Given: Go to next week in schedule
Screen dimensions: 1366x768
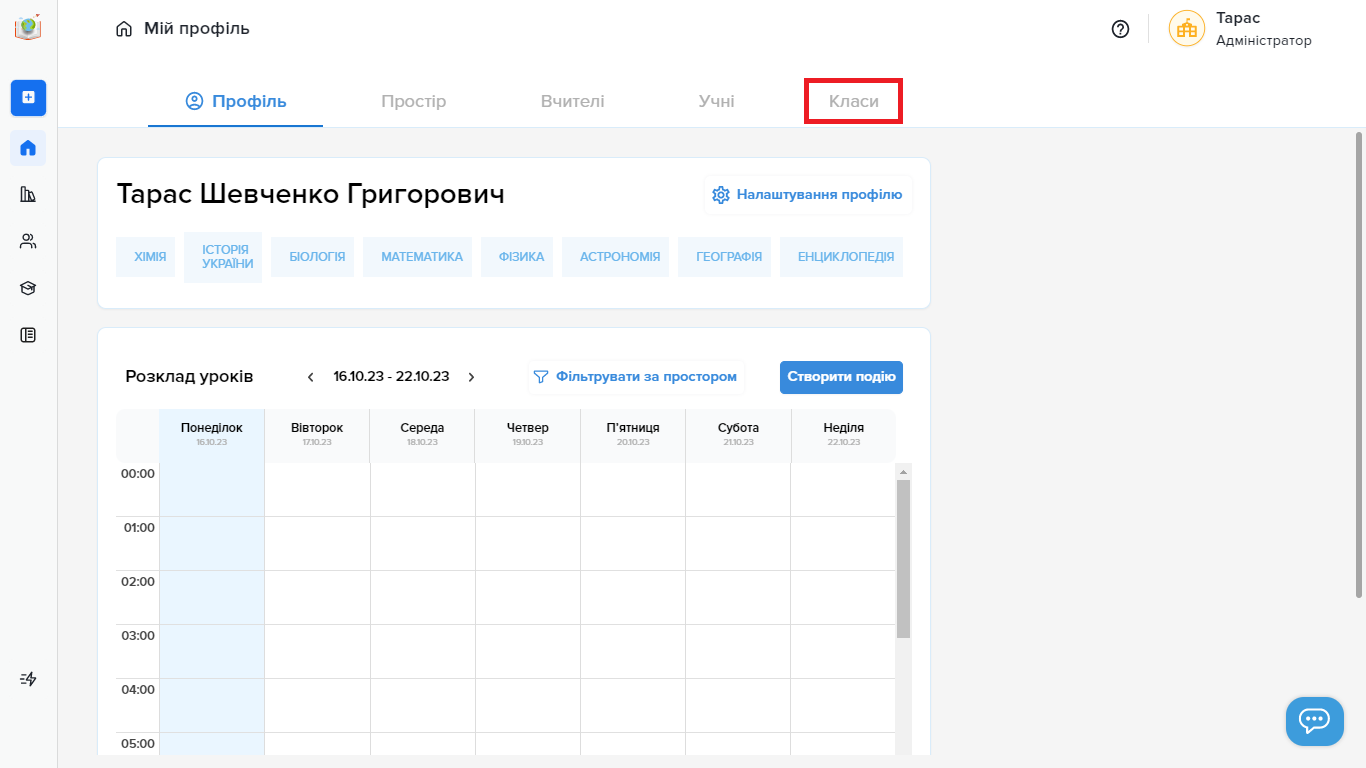Looking at the screenshot, I should click(471, 377).
